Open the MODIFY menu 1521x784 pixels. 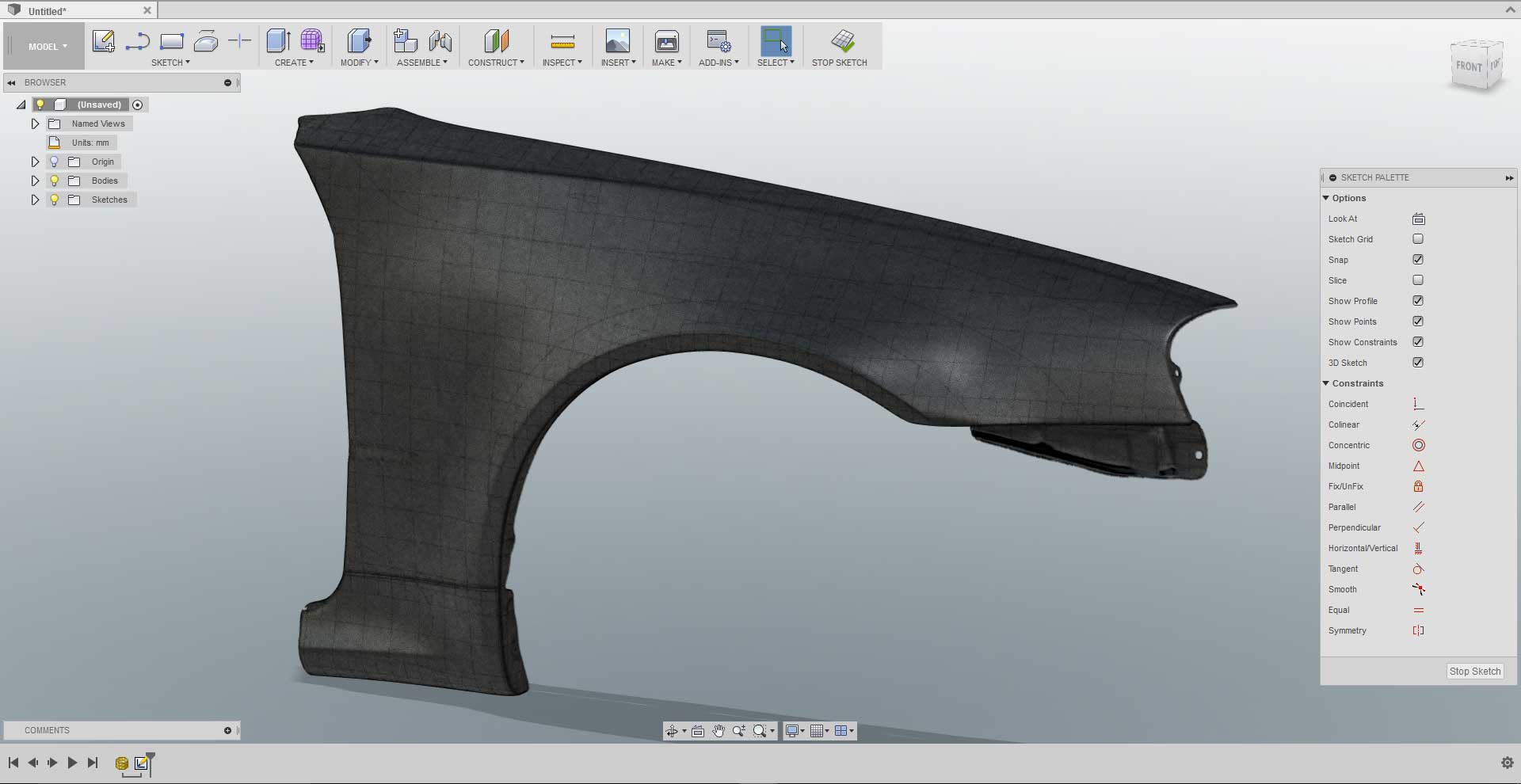[x=360, y=63]
